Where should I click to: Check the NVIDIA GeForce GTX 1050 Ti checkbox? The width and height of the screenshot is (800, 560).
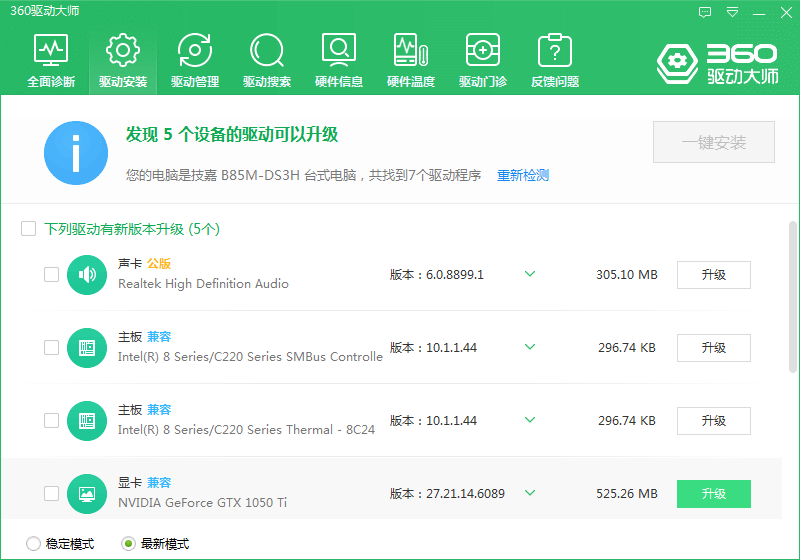coord(51,493)
